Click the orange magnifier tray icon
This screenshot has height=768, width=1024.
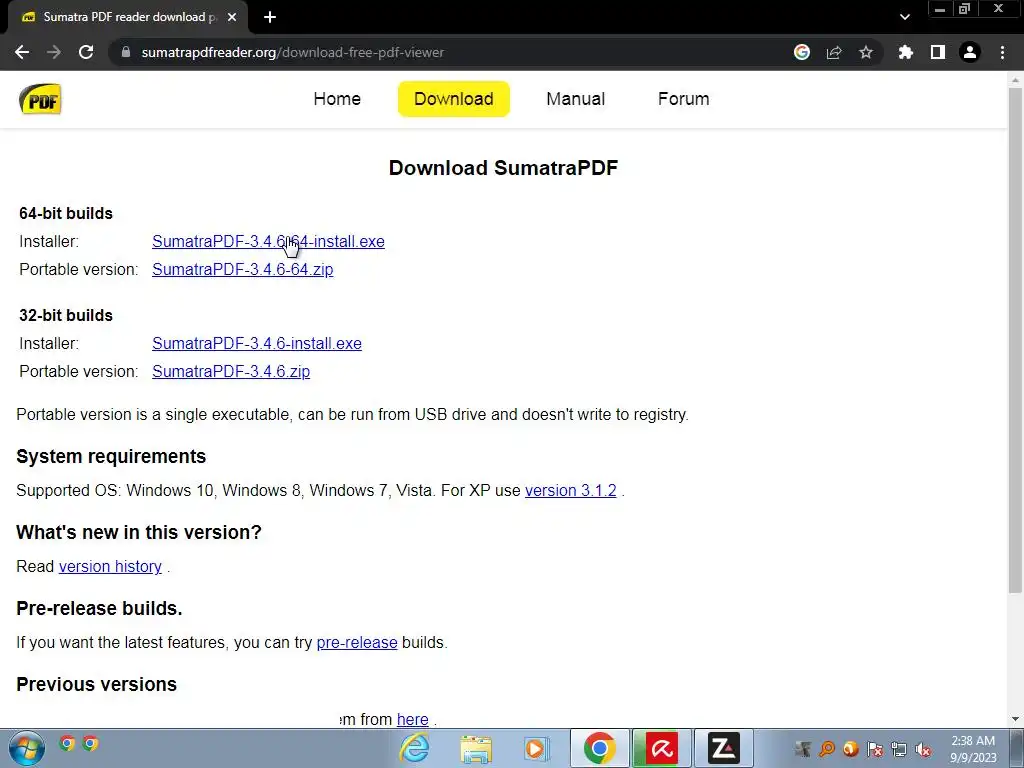tap(827, 748)
